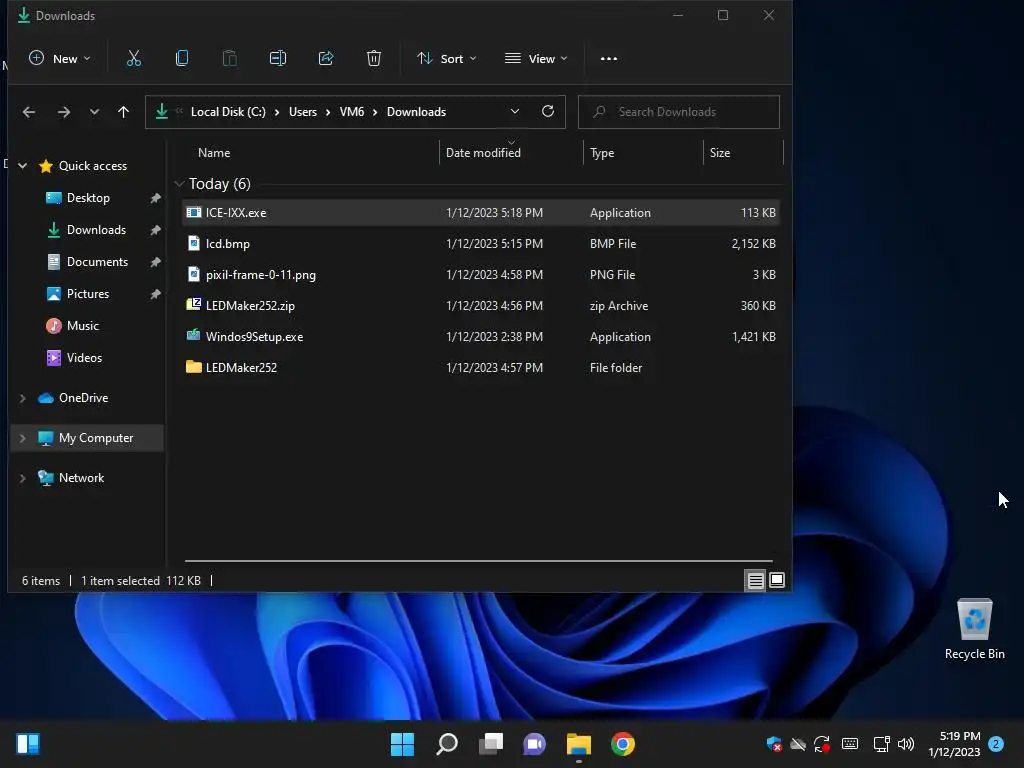The height and width of the screenshot is (768, 1024).
Task: Expand the OneDrive tree node
Action: tap(23, 398)
